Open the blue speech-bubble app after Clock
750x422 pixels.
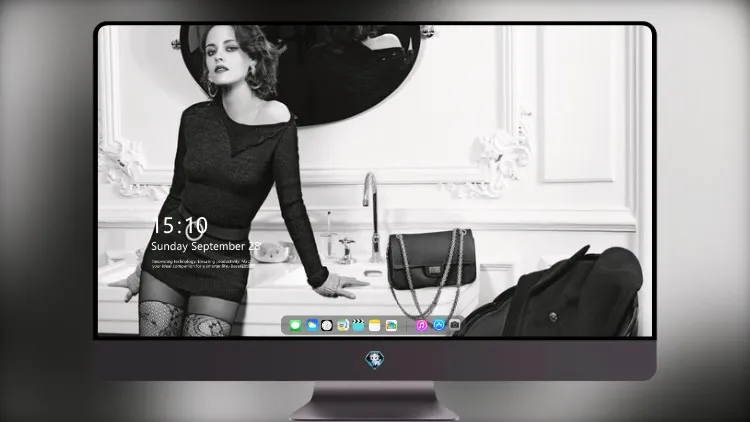343,326
